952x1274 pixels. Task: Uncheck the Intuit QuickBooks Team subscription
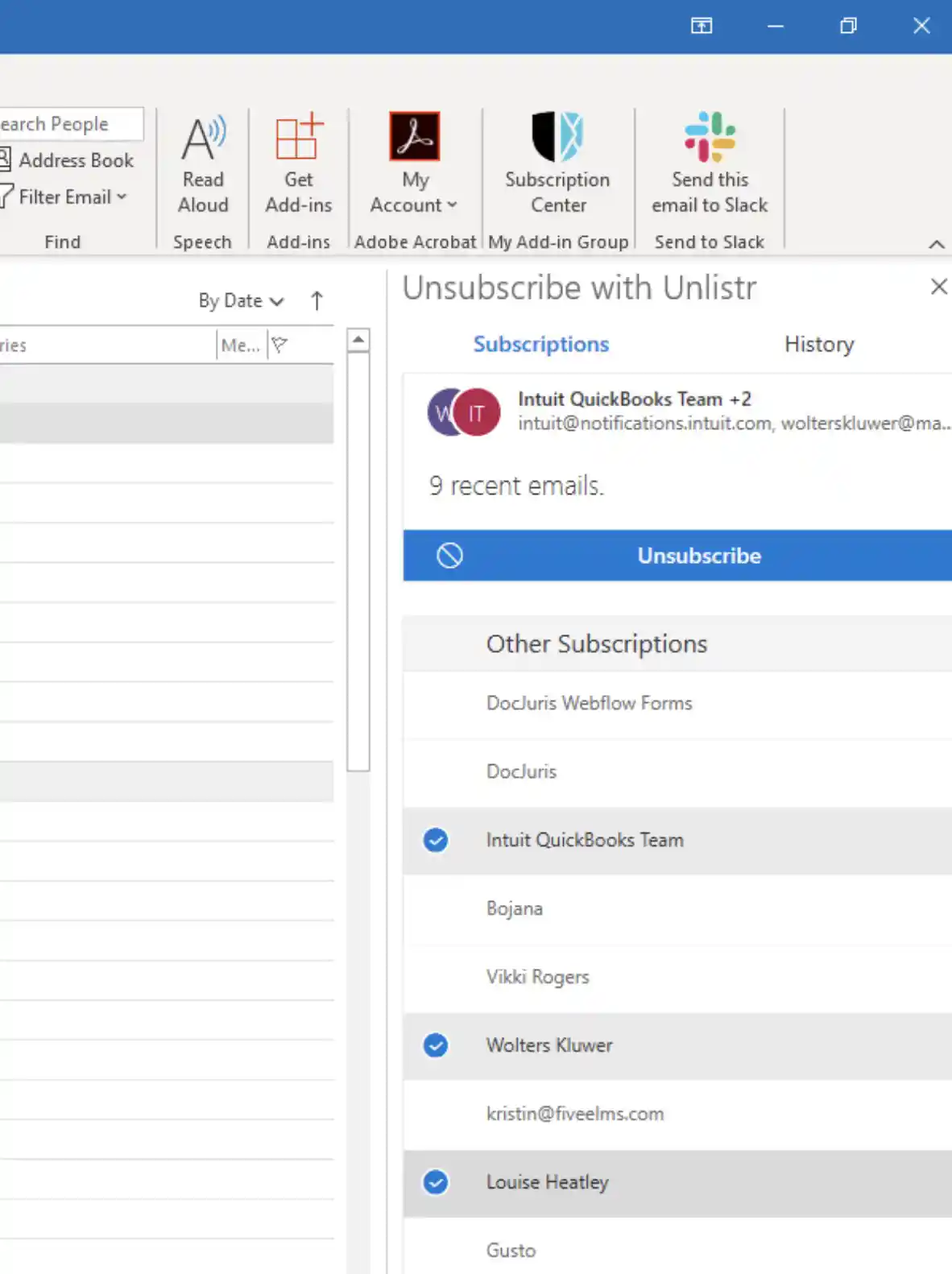click(436, 840)
